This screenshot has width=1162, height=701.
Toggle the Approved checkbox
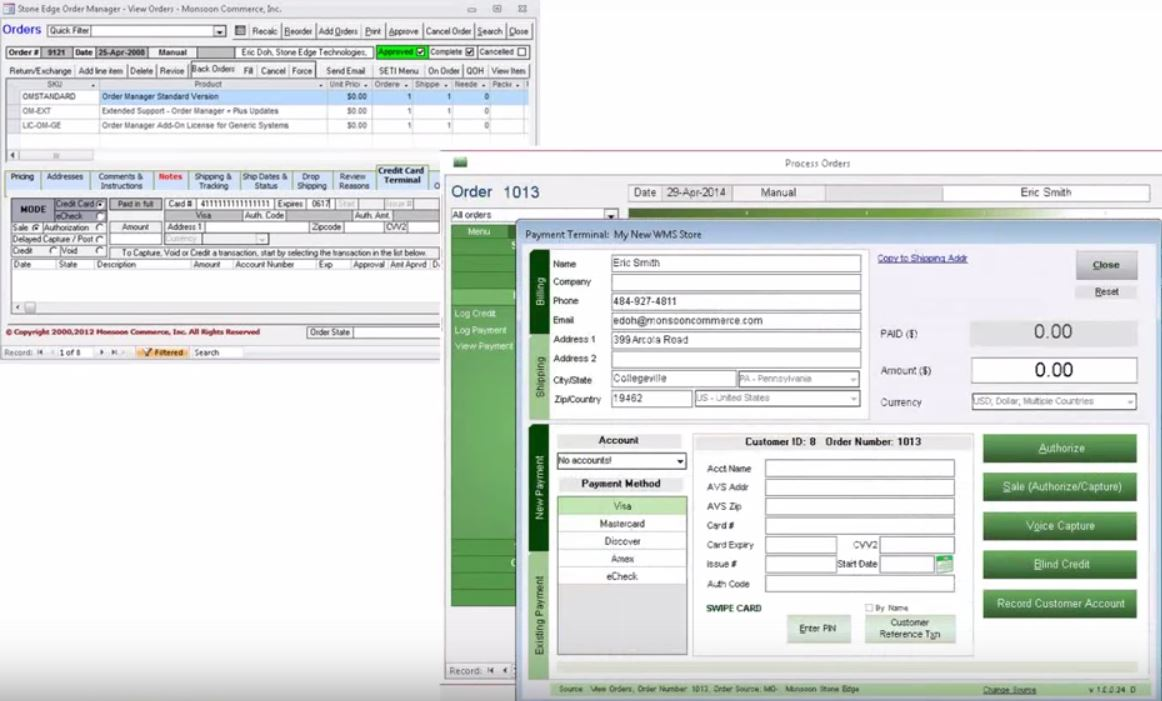click(x=419, y=51)
